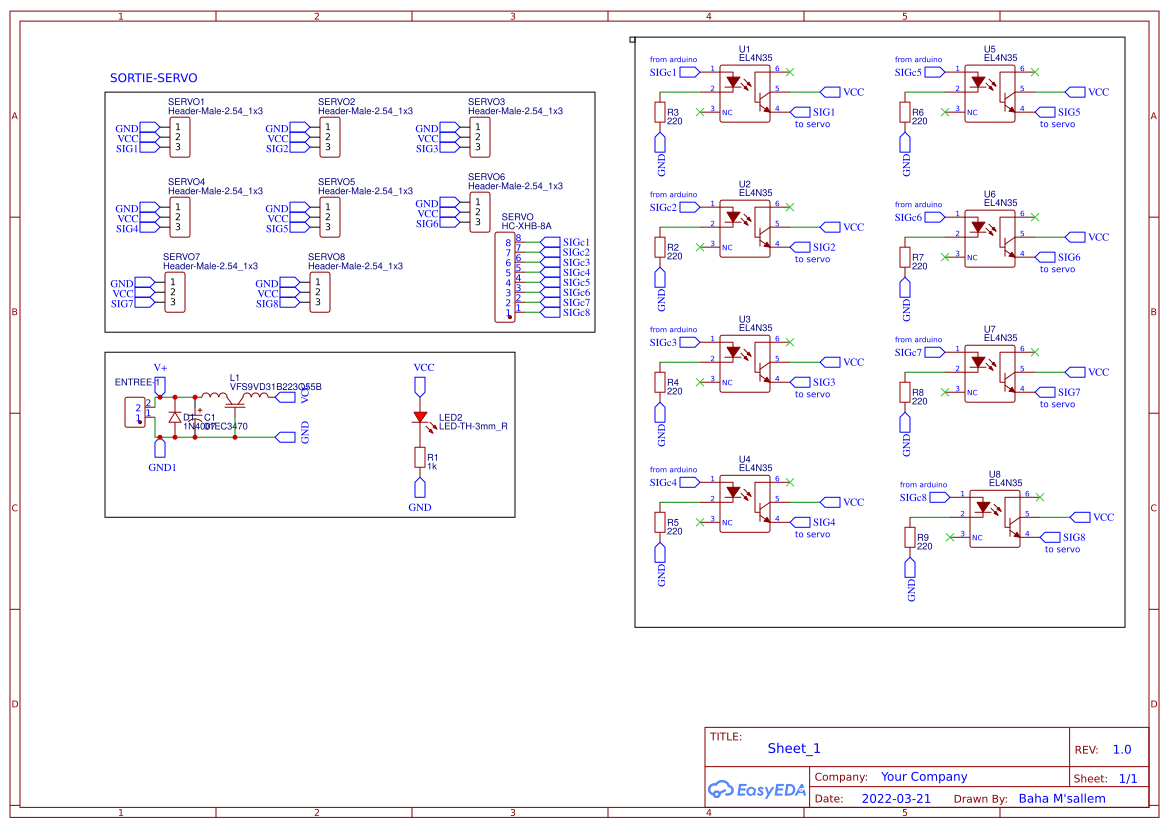Screen dimensions: 1169x828
Task: Click the resistor R1 1k symbol
Action: 421,459
